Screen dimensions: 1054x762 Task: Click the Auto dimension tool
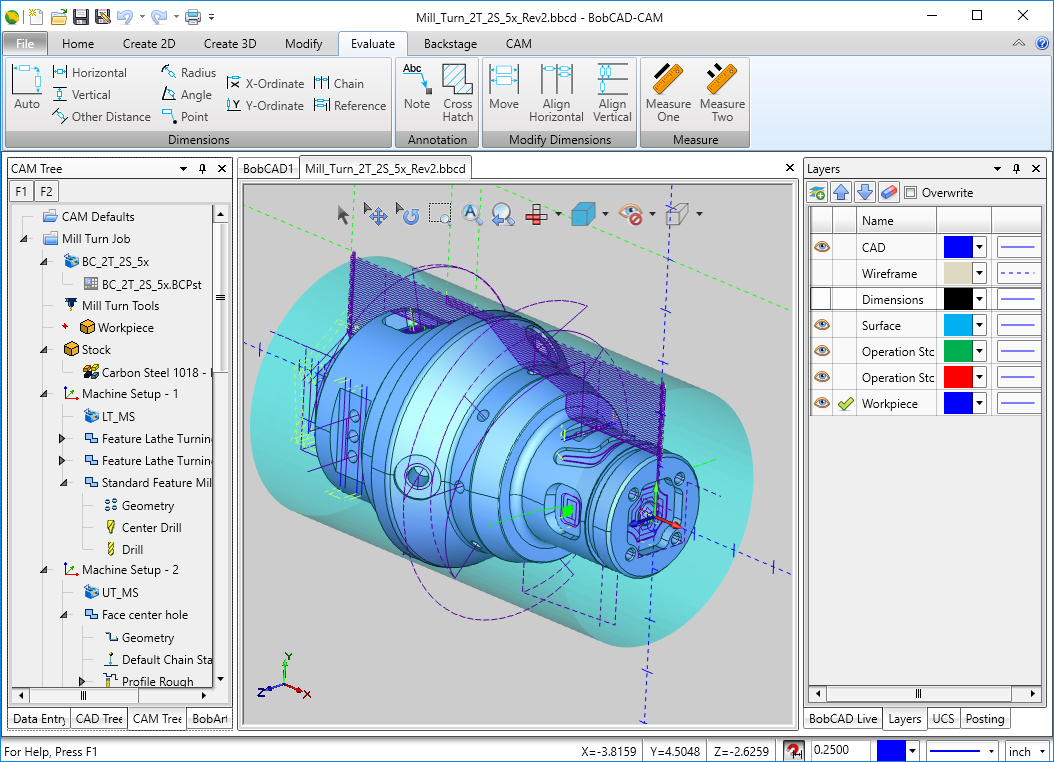[x=27, y=88]
